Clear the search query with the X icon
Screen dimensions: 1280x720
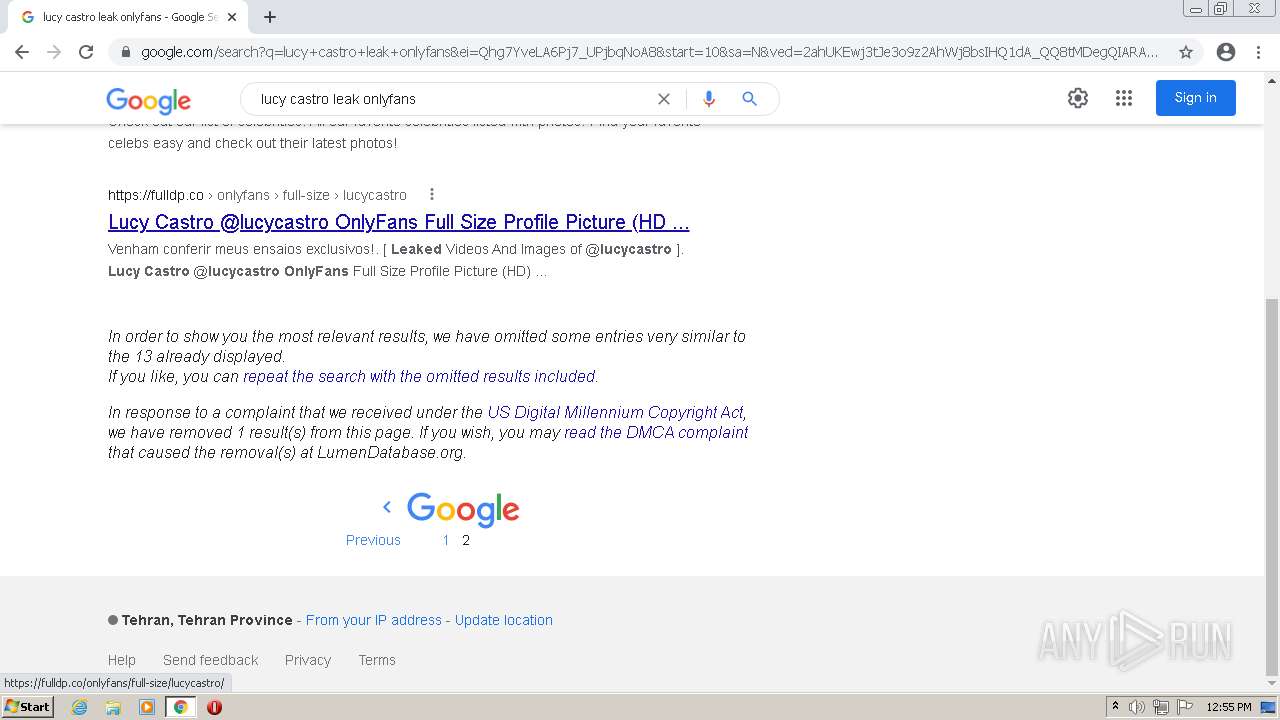(664, 99)
